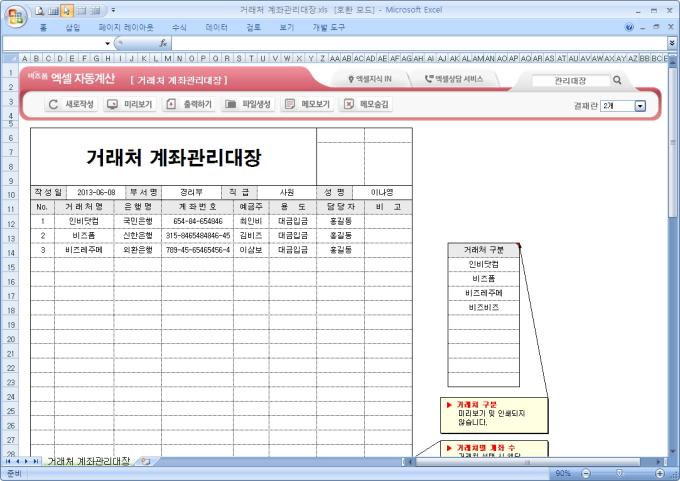Select the 사원 position cell

coord(287,193)
